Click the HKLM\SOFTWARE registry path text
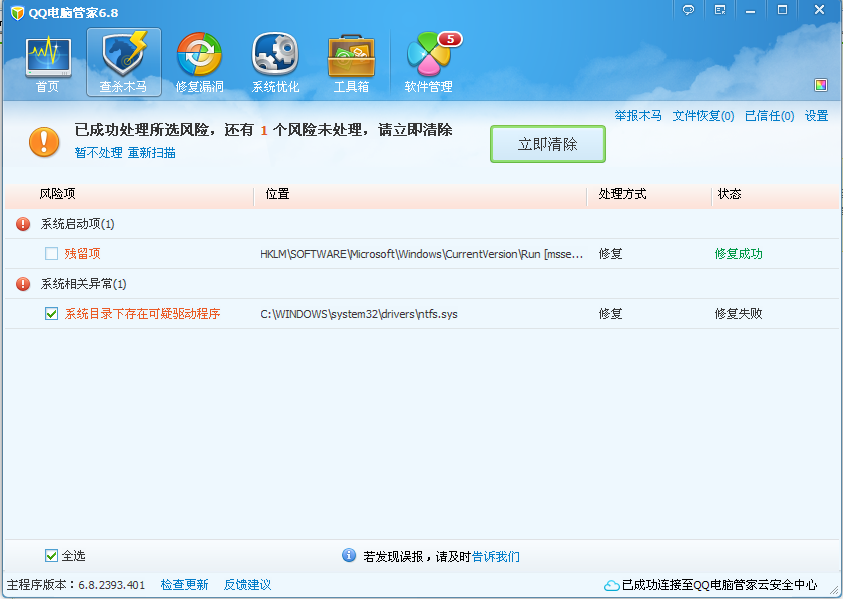This screenshot has width=843, height=599. (422, 254)
